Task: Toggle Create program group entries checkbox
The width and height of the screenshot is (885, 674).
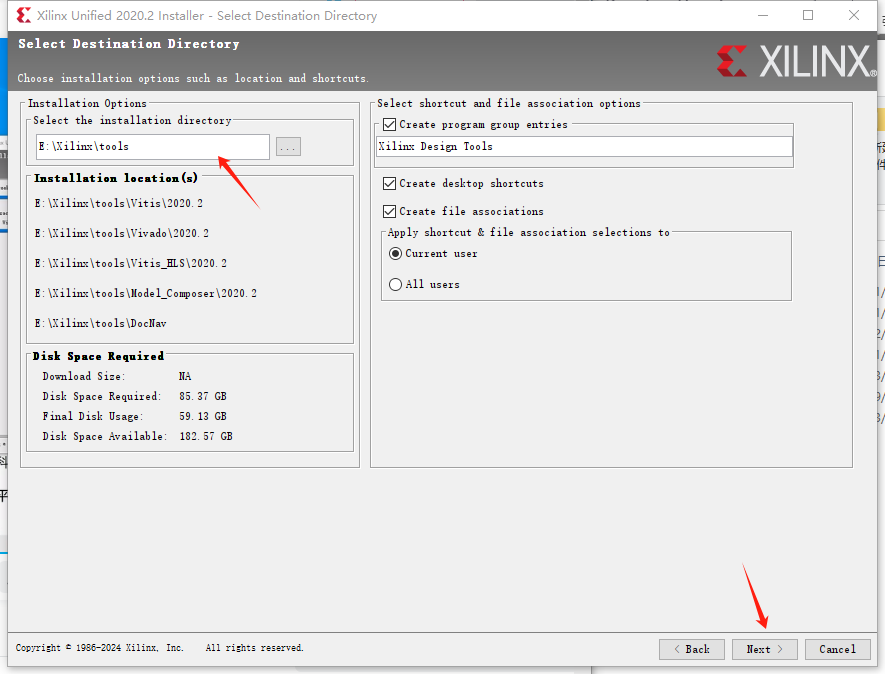Action: pos(389,124)
